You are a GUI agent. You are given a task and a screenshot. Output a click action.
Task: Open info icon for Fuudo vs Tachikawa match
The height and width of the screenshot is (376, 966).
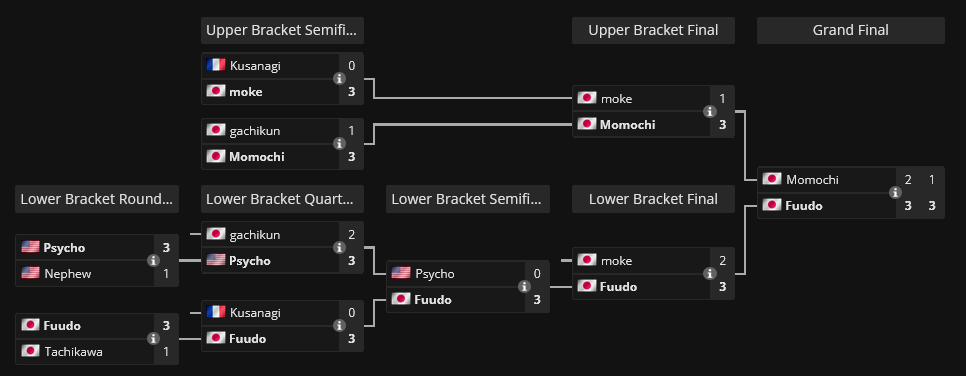153,338
